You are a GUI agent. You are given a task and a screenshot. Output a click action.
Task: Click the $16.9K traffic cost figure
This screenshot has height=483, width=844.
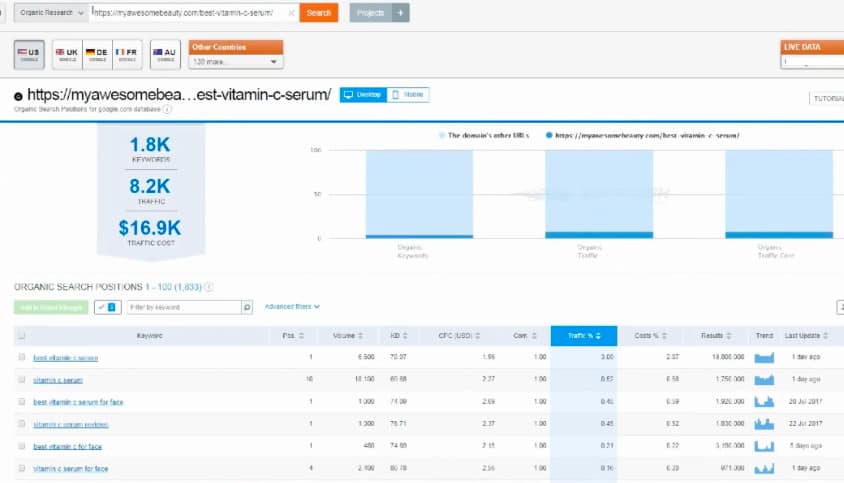pyautogui.click(x=150, y=228)
